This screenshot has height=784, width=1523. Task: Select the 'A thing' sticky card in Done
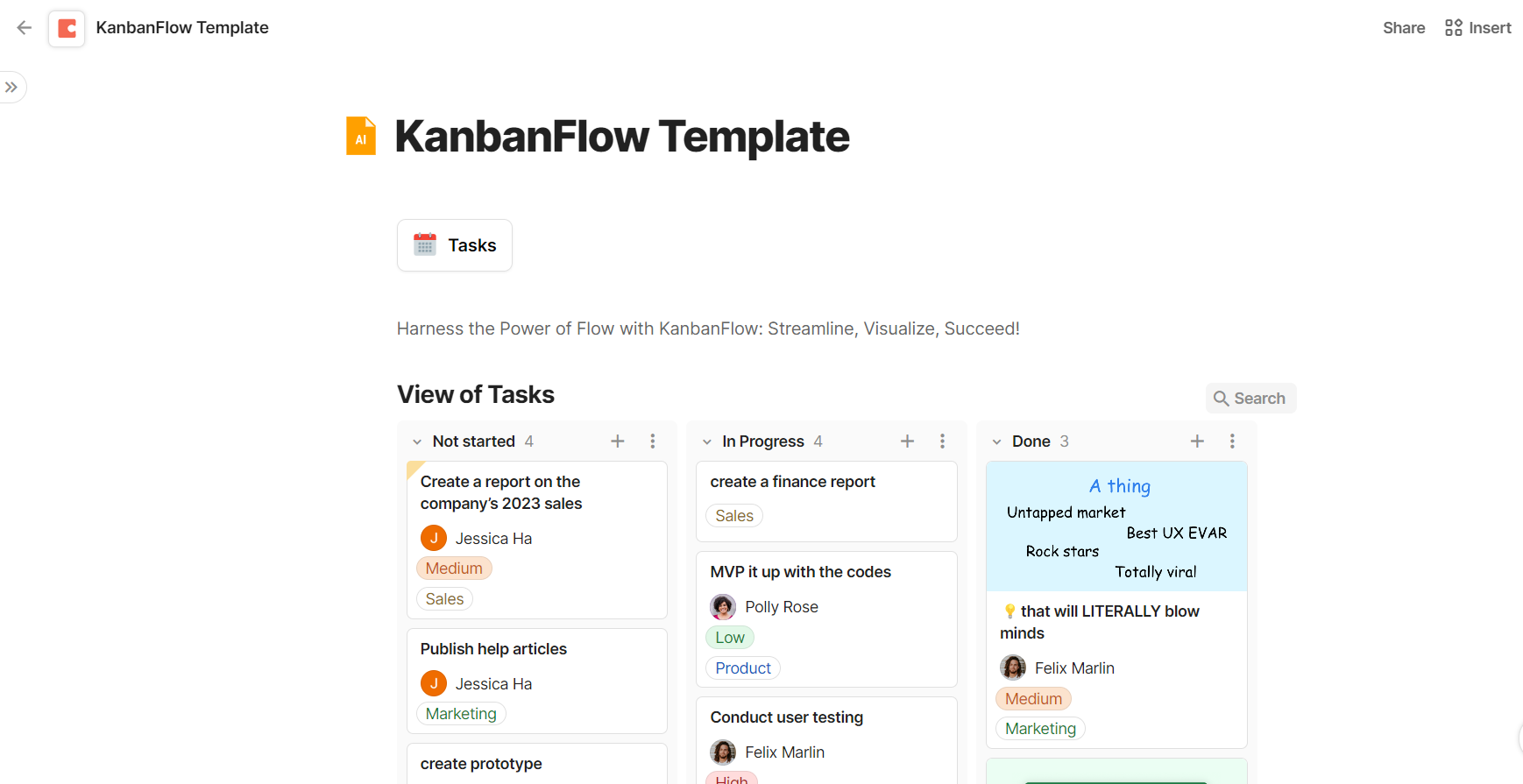(x=1116, y=526)
